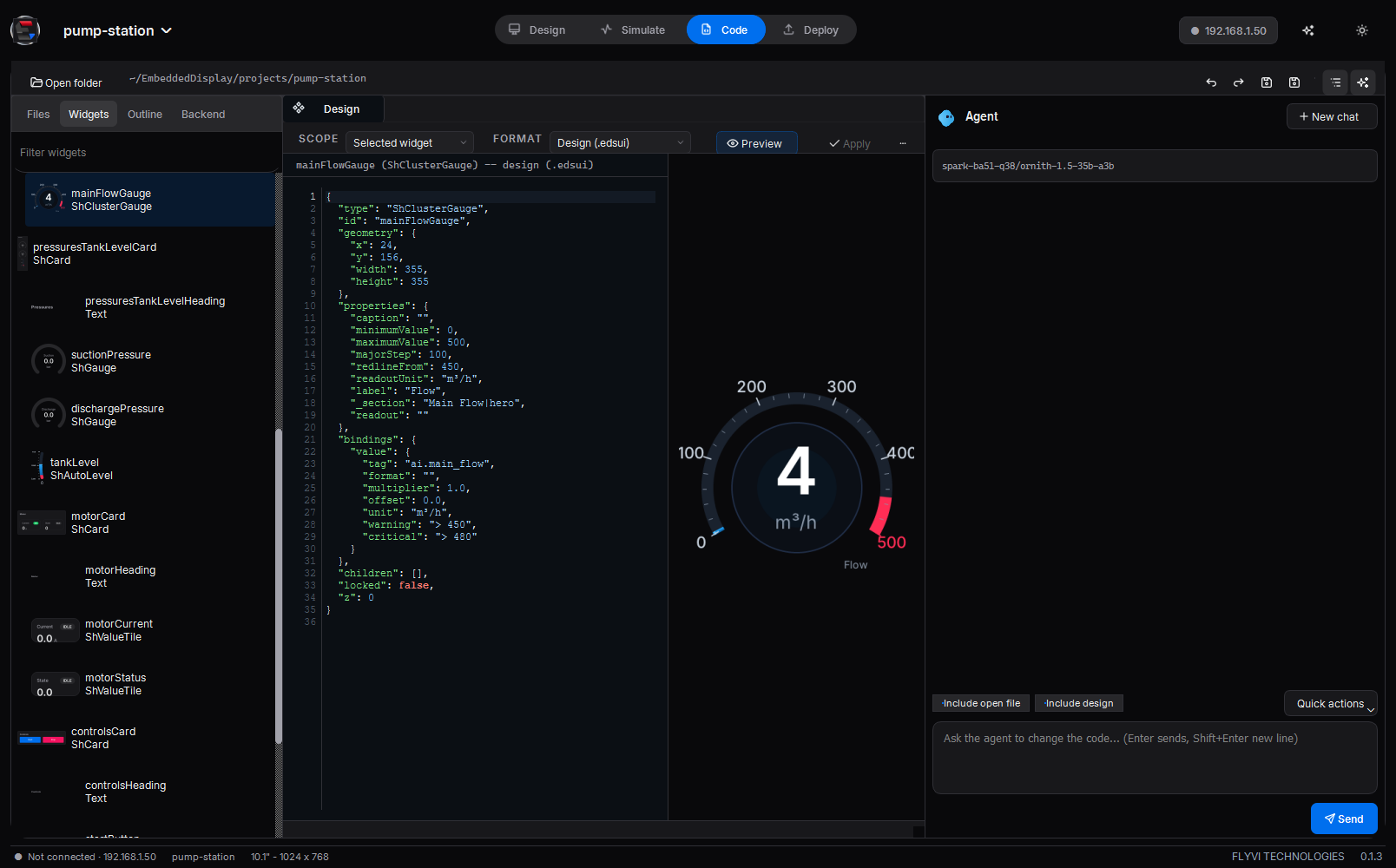Open the Scope 'Selected widget' dropdown
This screenshot has width=1396, height=868.
pyautogui.click(x=410, y=142)
